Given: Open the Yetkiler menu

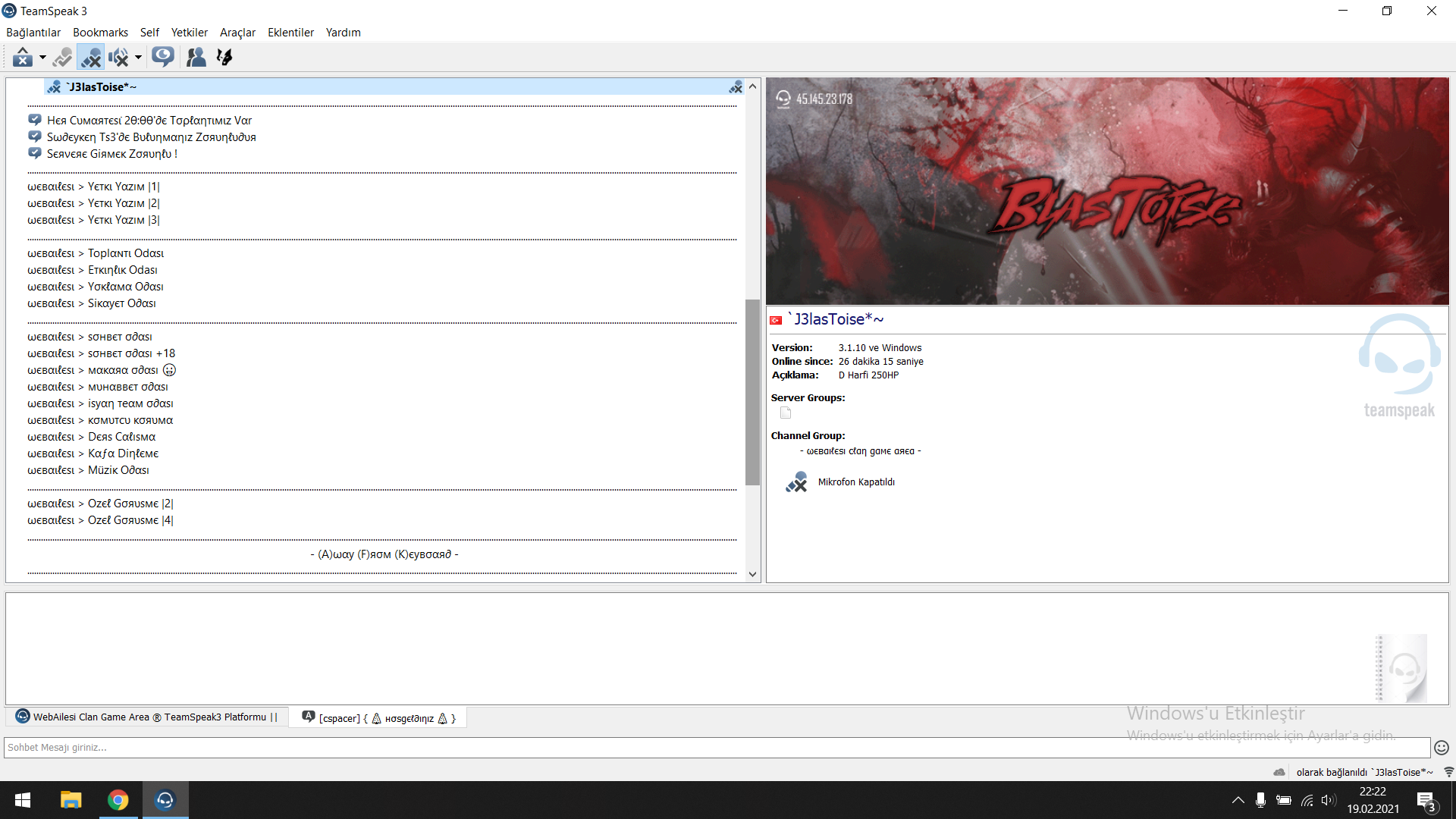Looking at the screenshot, I should (190, 33).
